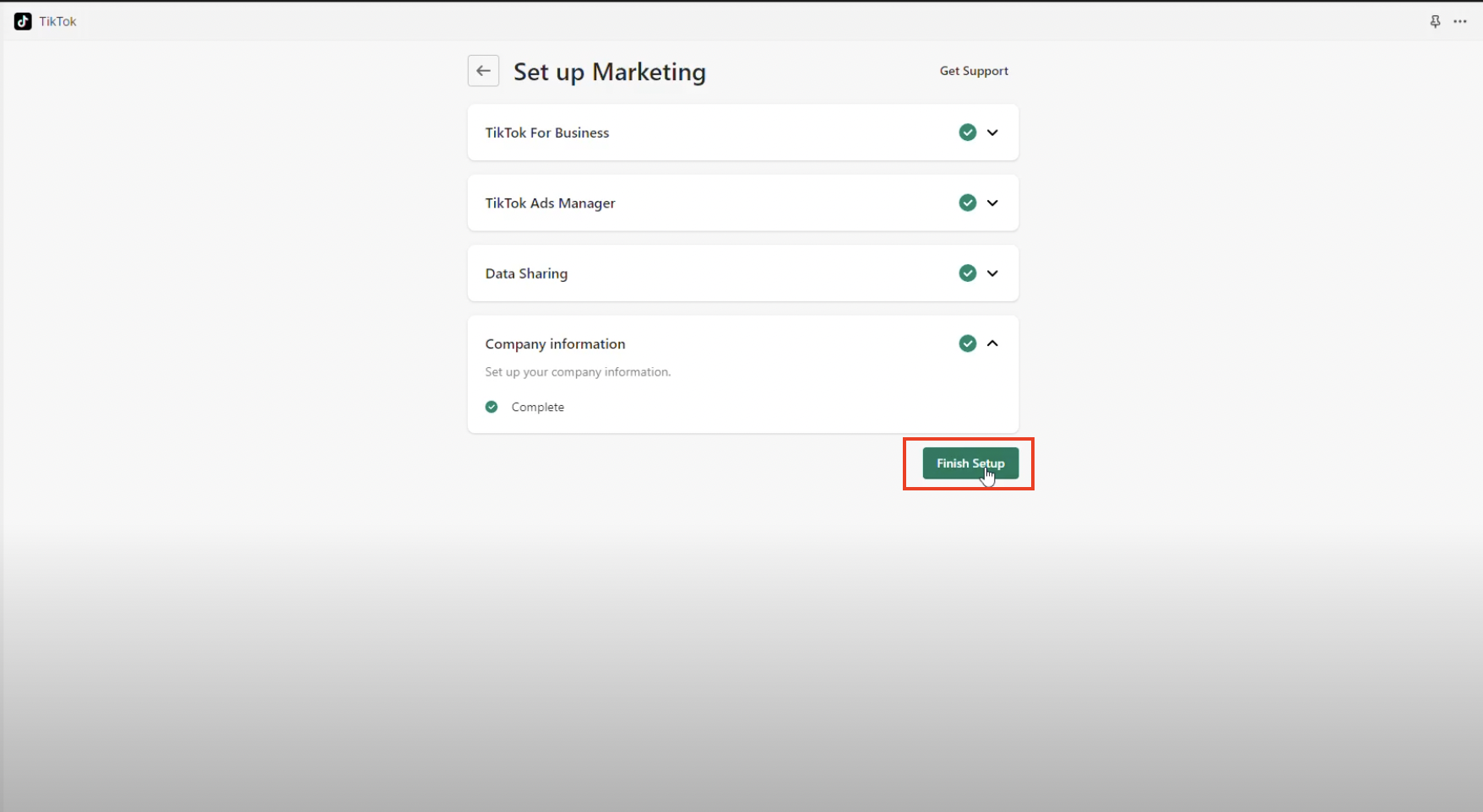Click the TikTok app name label

pyautogui.click(x=57, y=22)
